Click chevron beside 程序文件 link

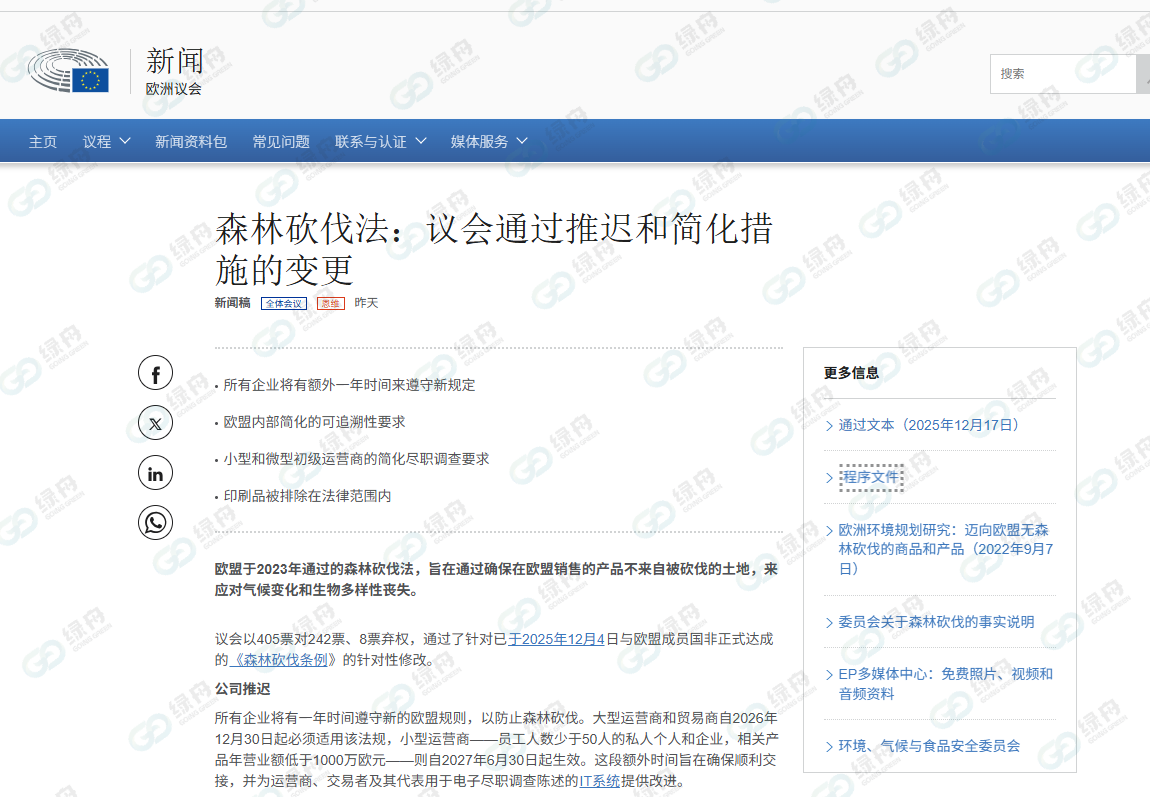tap(829, 478)
